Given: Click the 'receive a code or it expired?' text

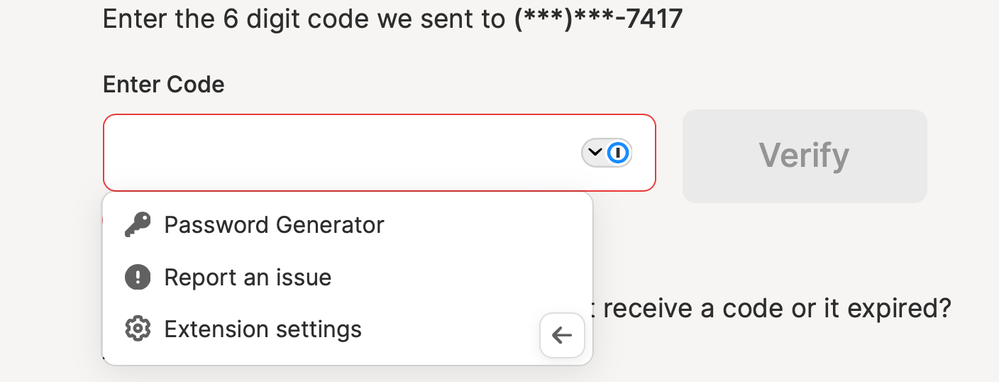Looking at the screenshot, I should pyautogui.click(x=777, y=309).
